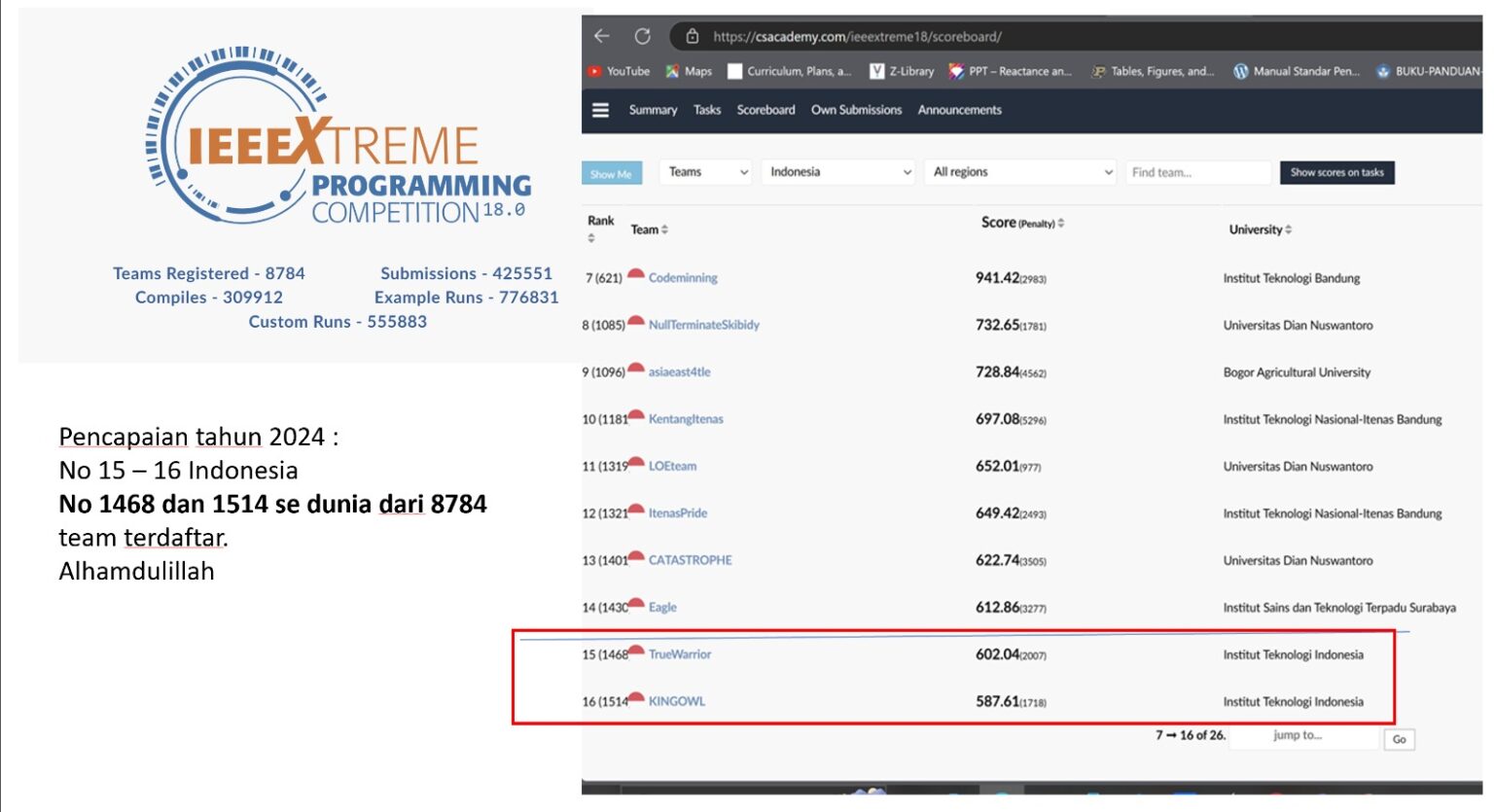
Task: Sort the University column
Action: pos(1289,229)
